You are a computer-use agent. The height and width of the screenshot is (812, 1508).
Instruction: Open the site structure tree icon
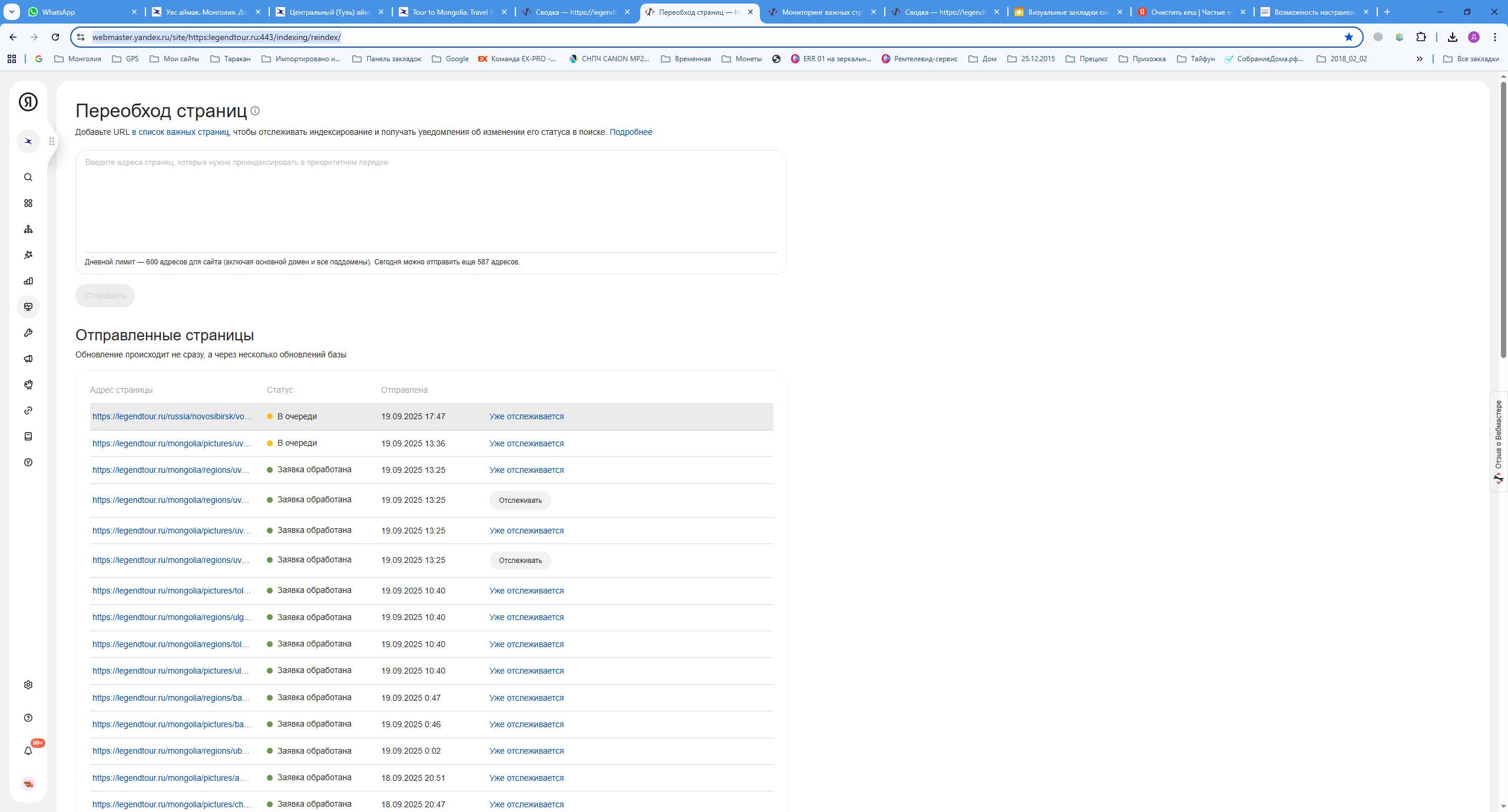(x=28, y=229)
